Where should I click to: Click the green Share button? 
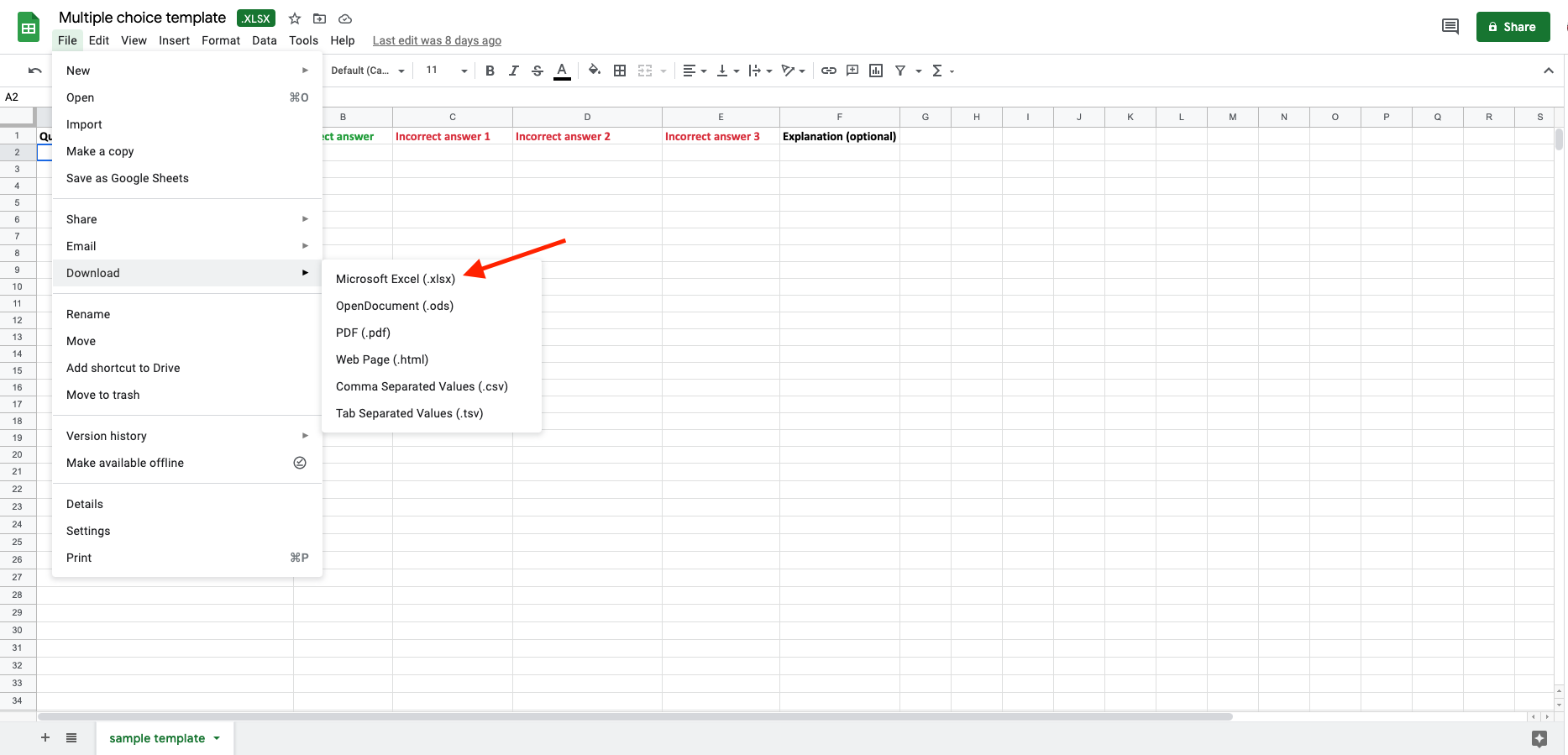coord(1513,27)
